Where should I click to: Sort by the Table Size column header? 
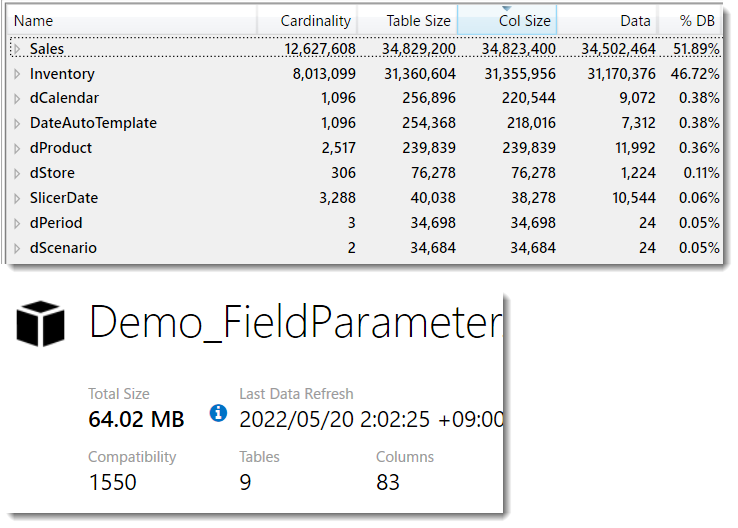407,21
